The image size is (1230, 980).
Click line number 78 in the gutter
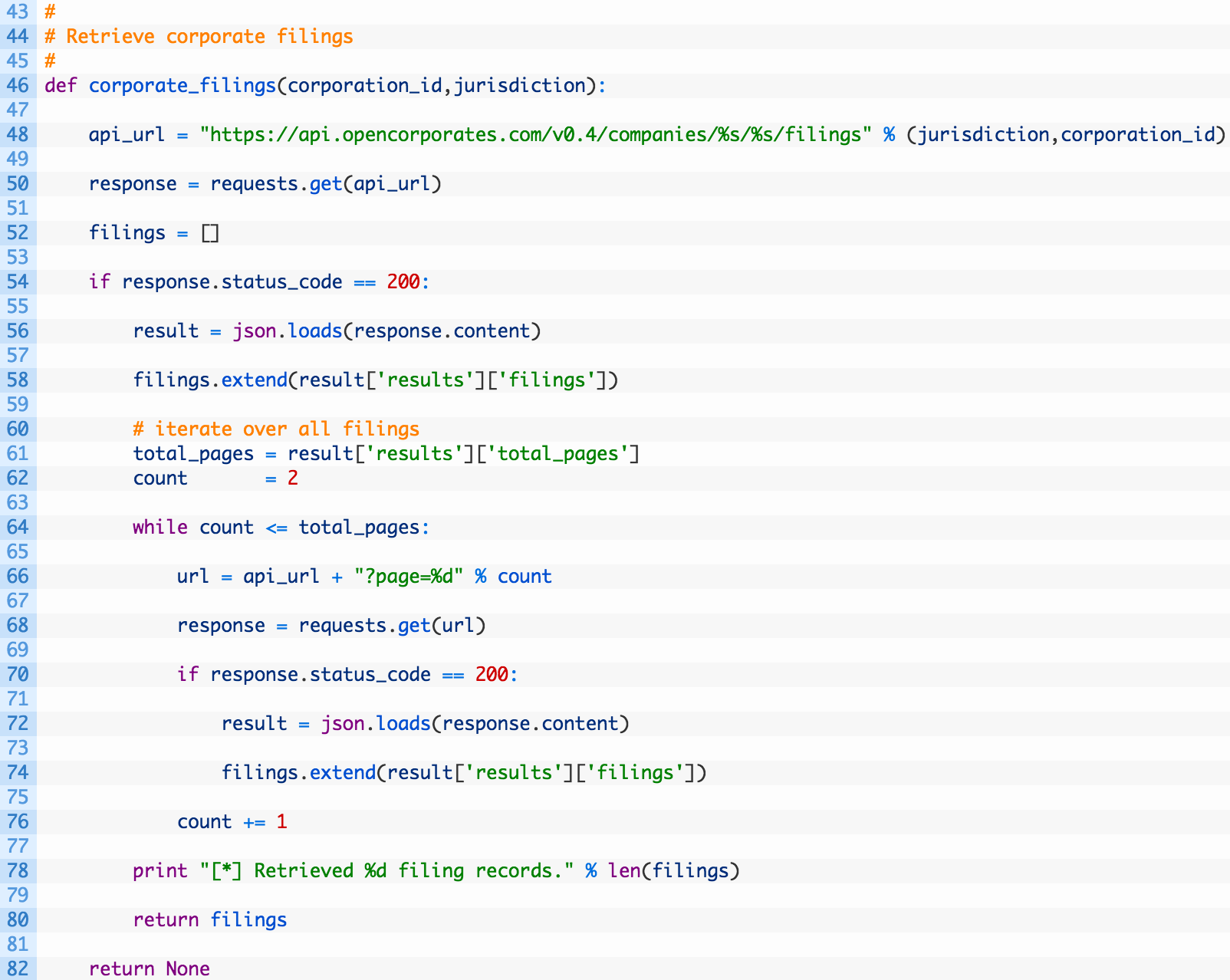18,870
